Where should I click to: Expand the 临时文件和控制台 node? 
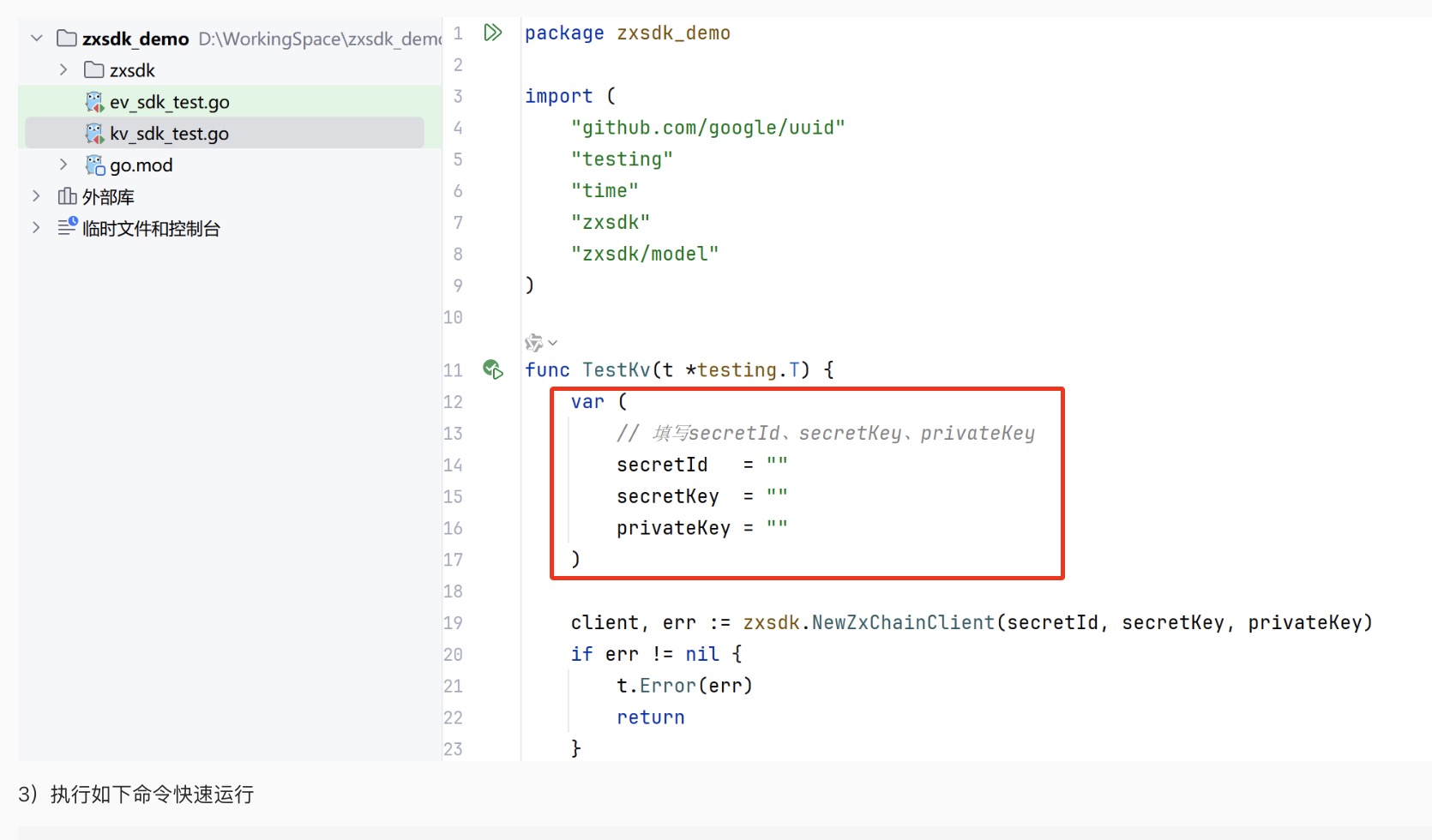pyautogui.click(x=36, y=228)
